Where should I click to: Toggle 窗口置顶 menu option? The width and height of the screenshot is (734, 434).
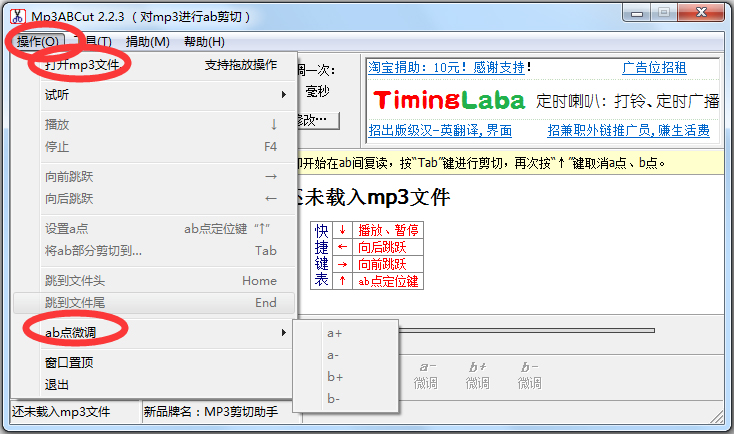click(154, 362)
